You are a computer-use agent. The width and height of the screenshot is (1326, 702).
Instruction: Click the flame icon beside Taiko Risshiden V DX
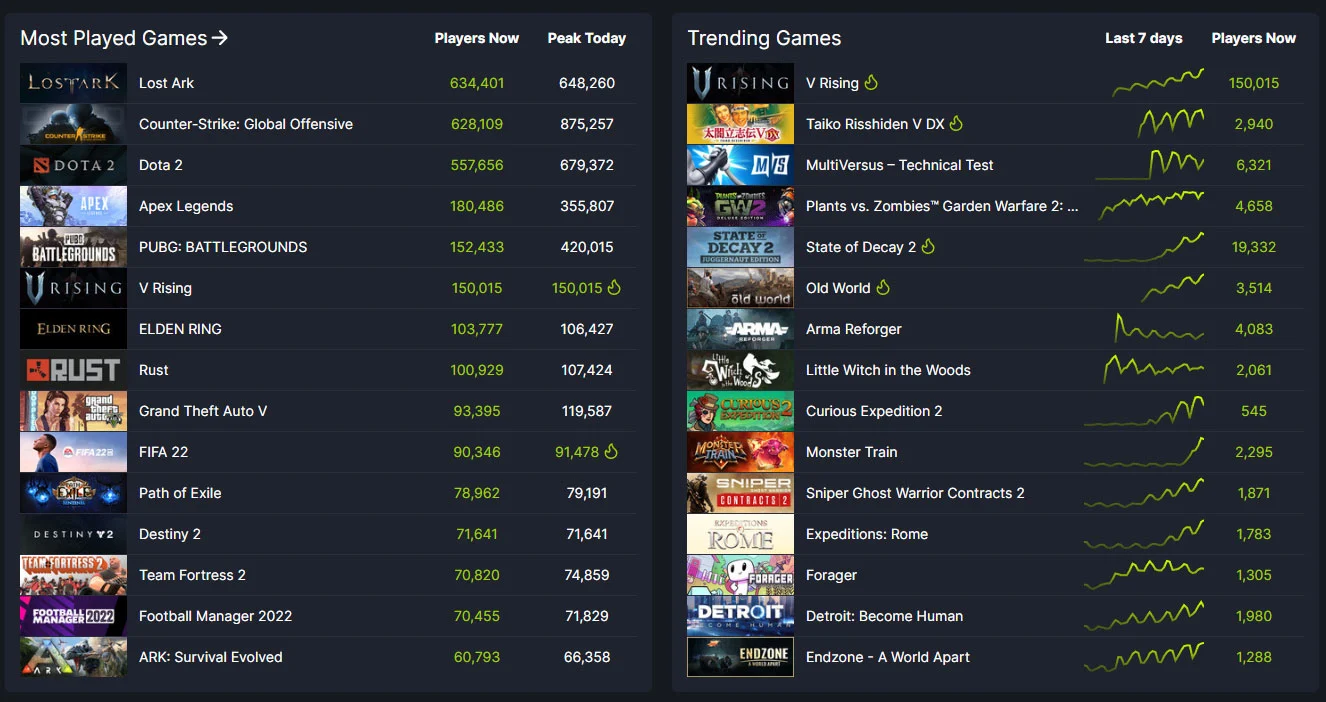(956, 123)
